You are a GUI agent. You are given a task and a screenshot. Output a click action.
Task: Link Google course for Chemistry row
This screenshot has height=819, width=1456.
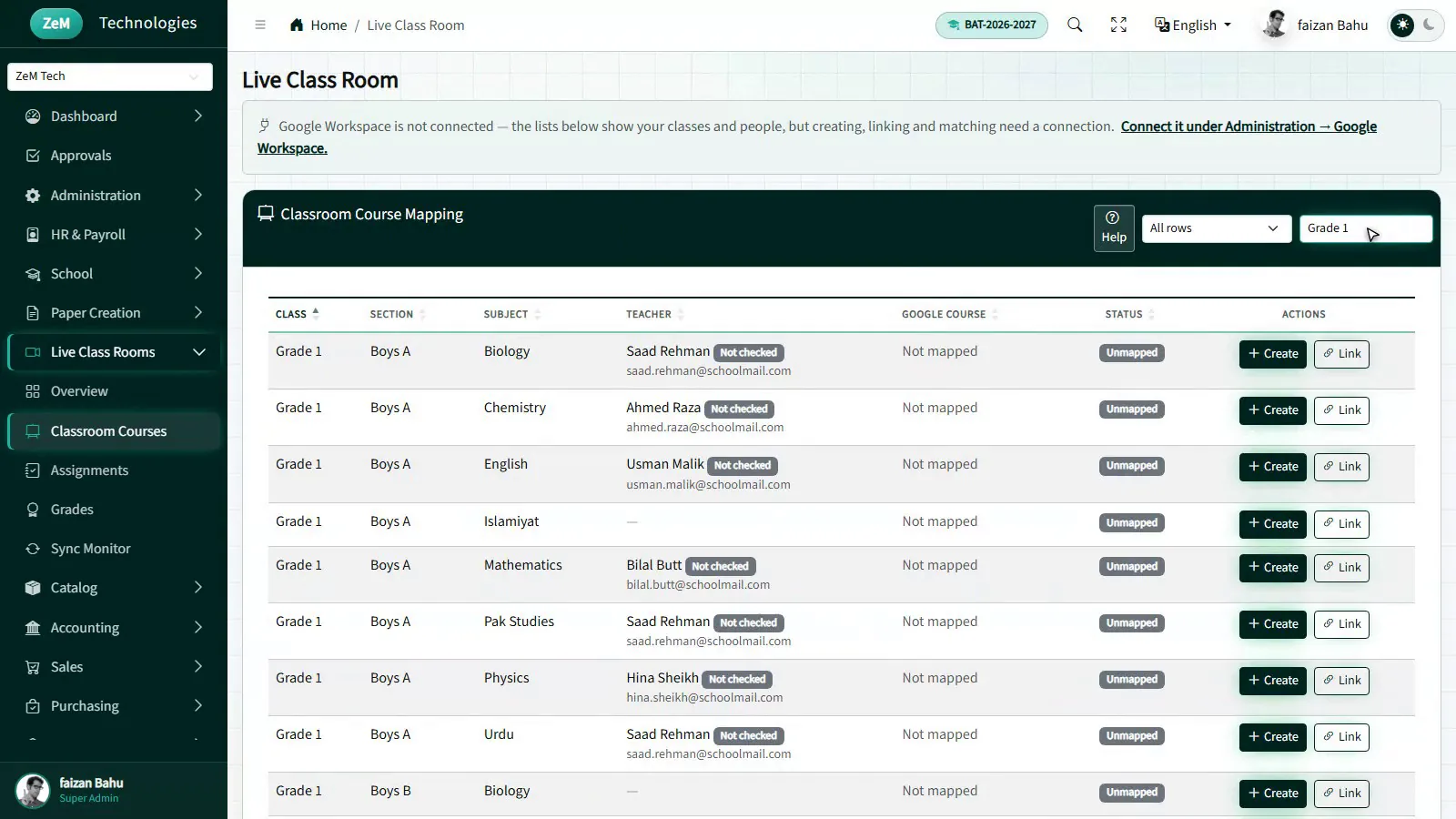tap(1341, 410)
